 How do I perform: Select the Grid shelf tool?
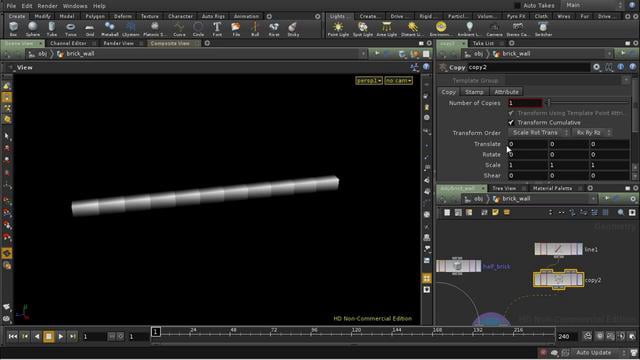[90, 29]
